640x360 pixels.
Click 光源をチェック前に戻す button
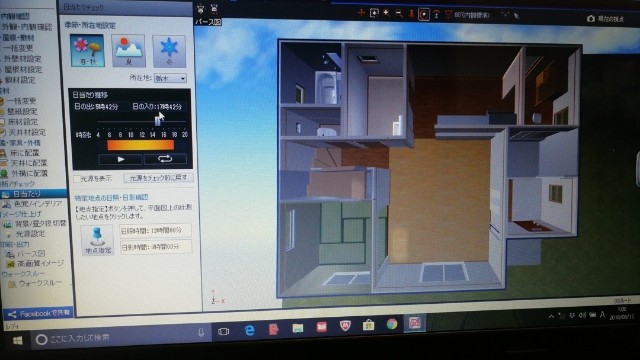(158, 178)
